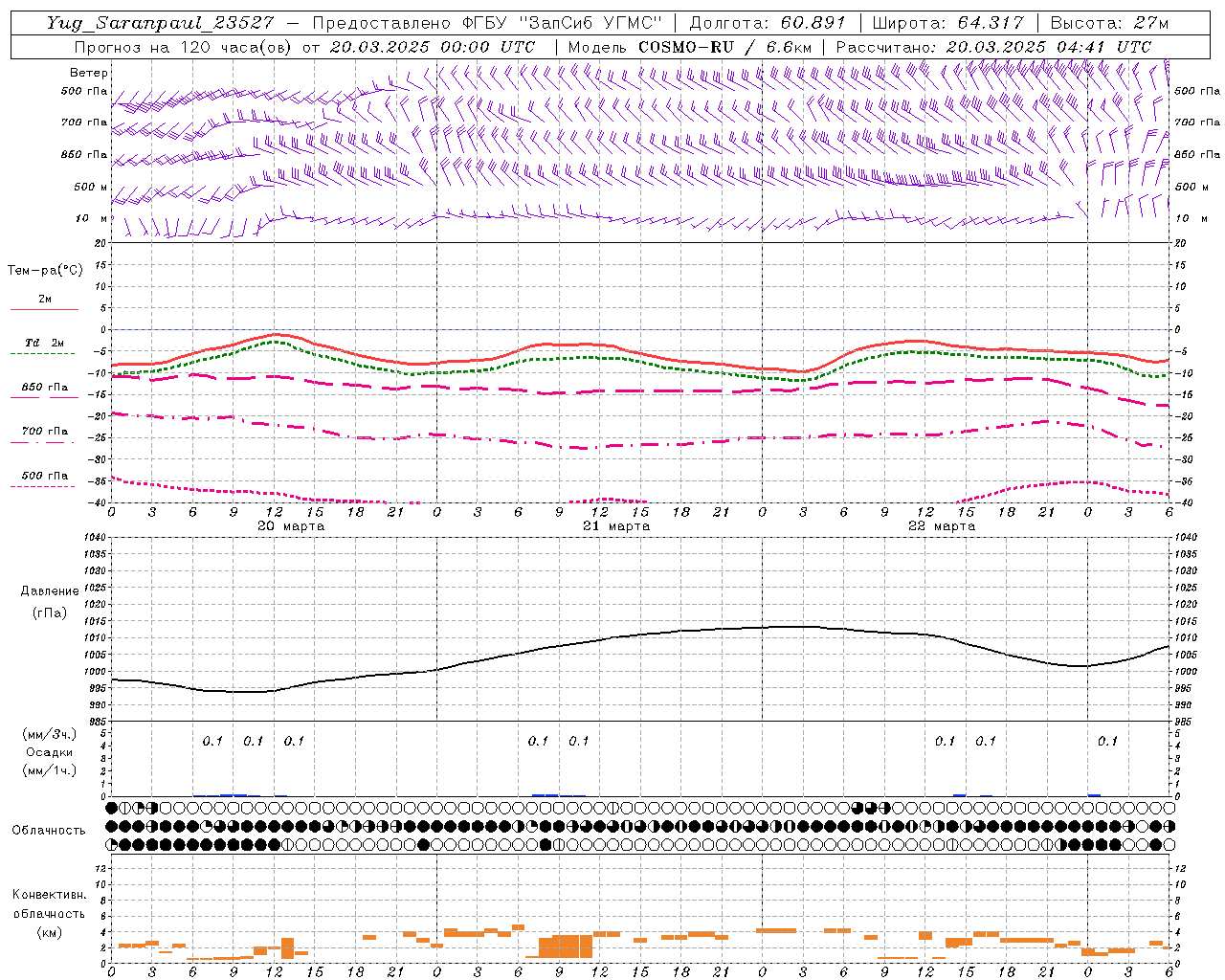
Task: Click the Тем-ра(°C) panel label
Action: tap(45, 271)
